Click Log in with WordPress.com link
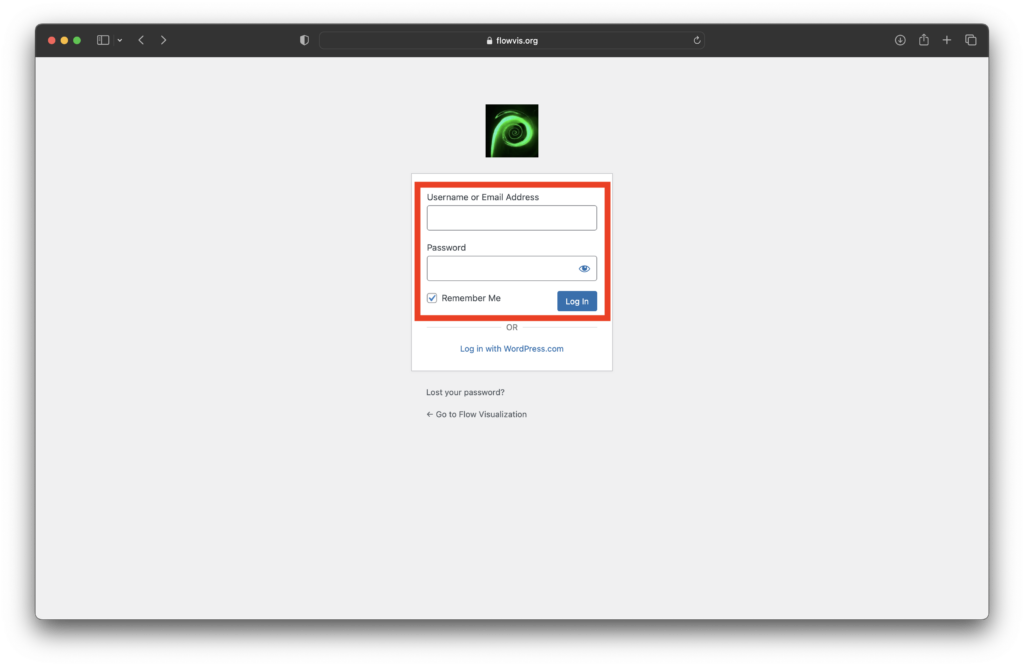The image size is (1024, 666). point(511,349)
